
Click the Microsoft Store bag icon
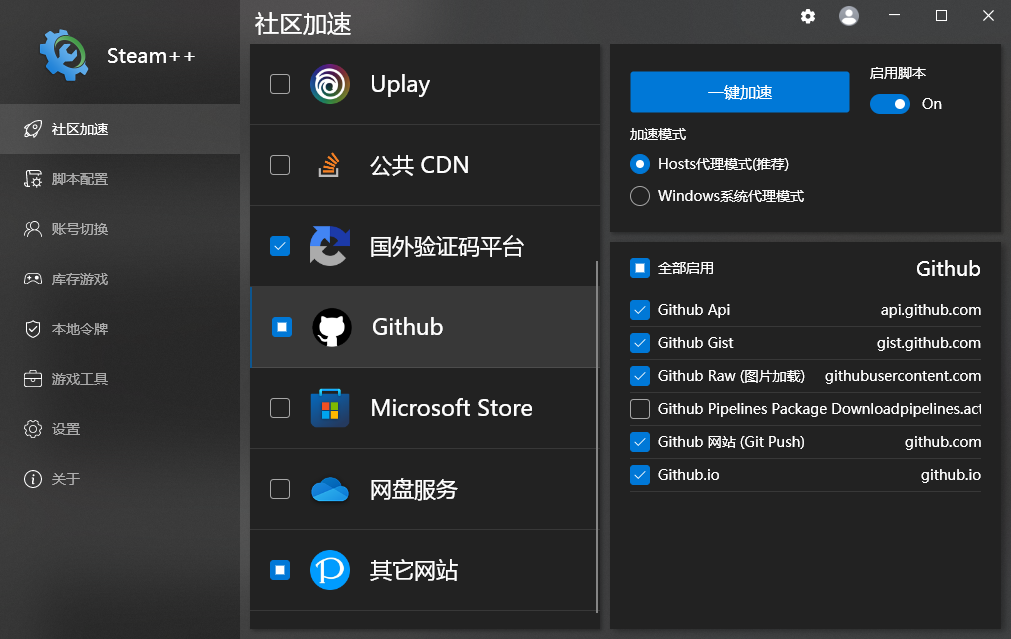[330, 408]
